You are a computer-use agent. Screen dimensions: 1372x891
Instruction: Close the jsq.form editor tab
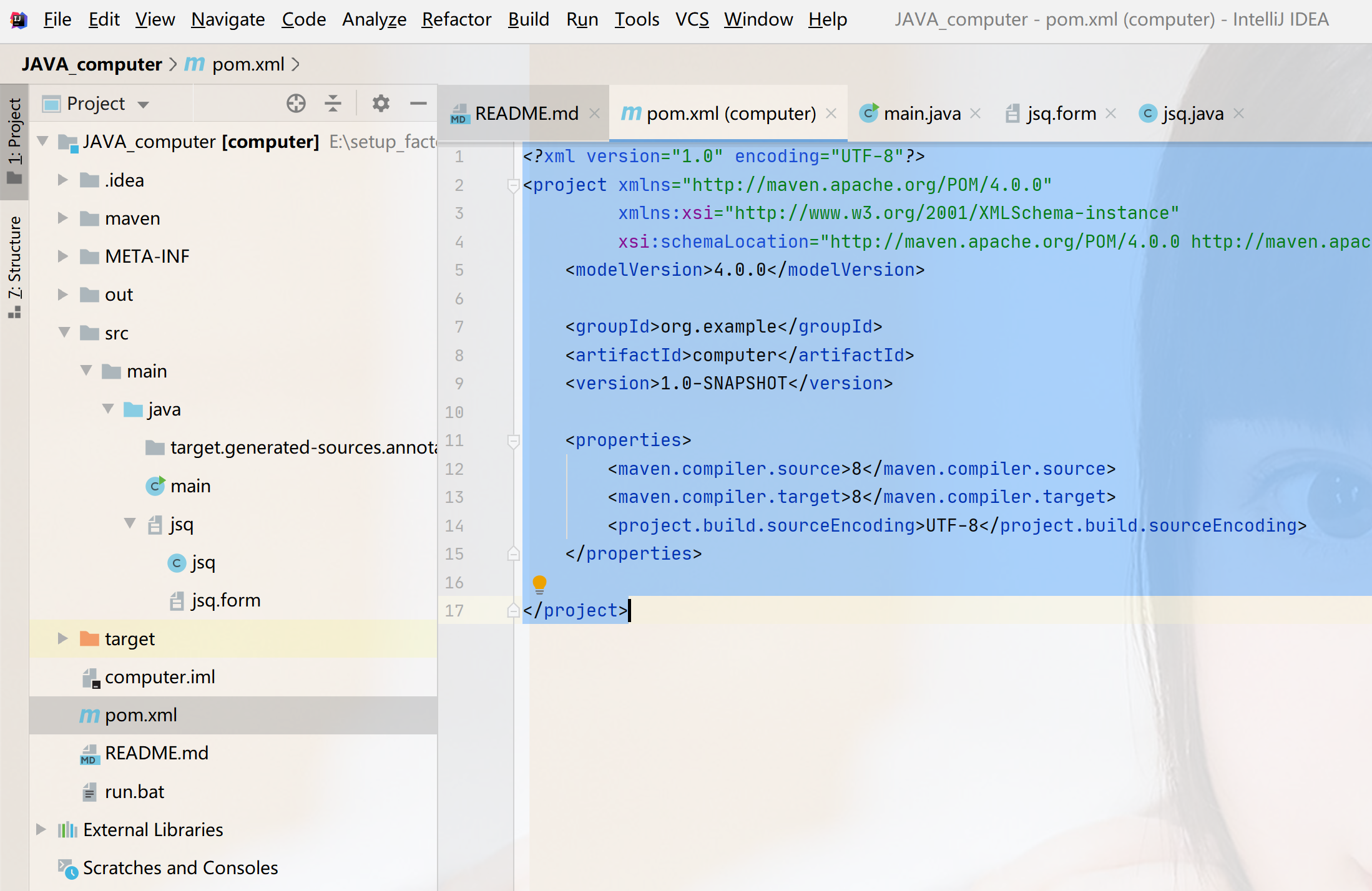[x=1111, y=114]
